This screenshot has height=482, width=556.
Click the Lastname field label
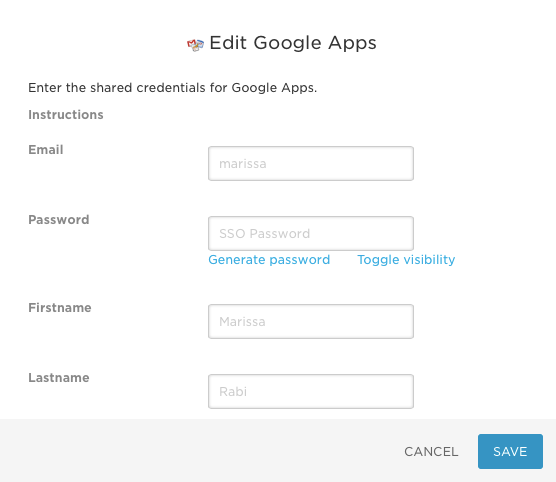click(x=59, y=377)
